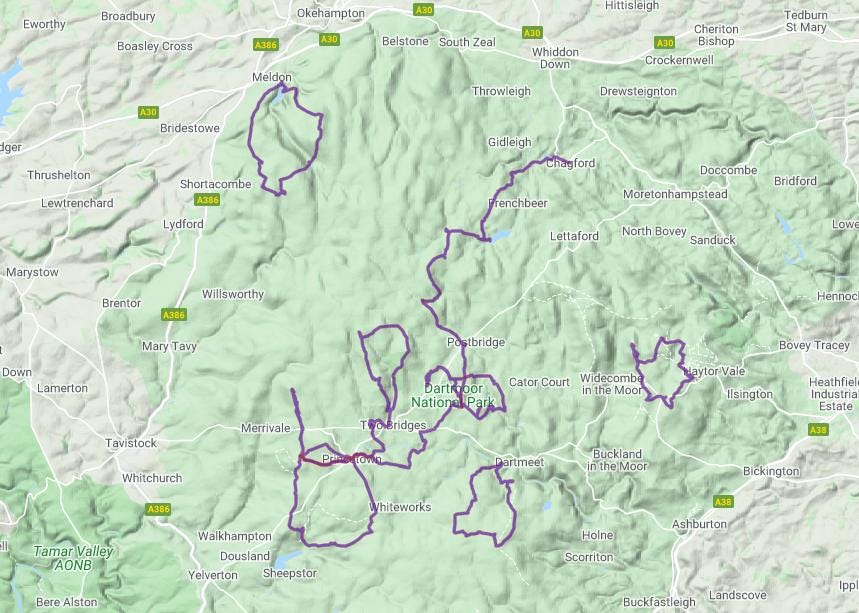The height and width of the screenshot is (613, 859).
Task: Click the Tamar Valley AONB label
Action: [73, 558]
